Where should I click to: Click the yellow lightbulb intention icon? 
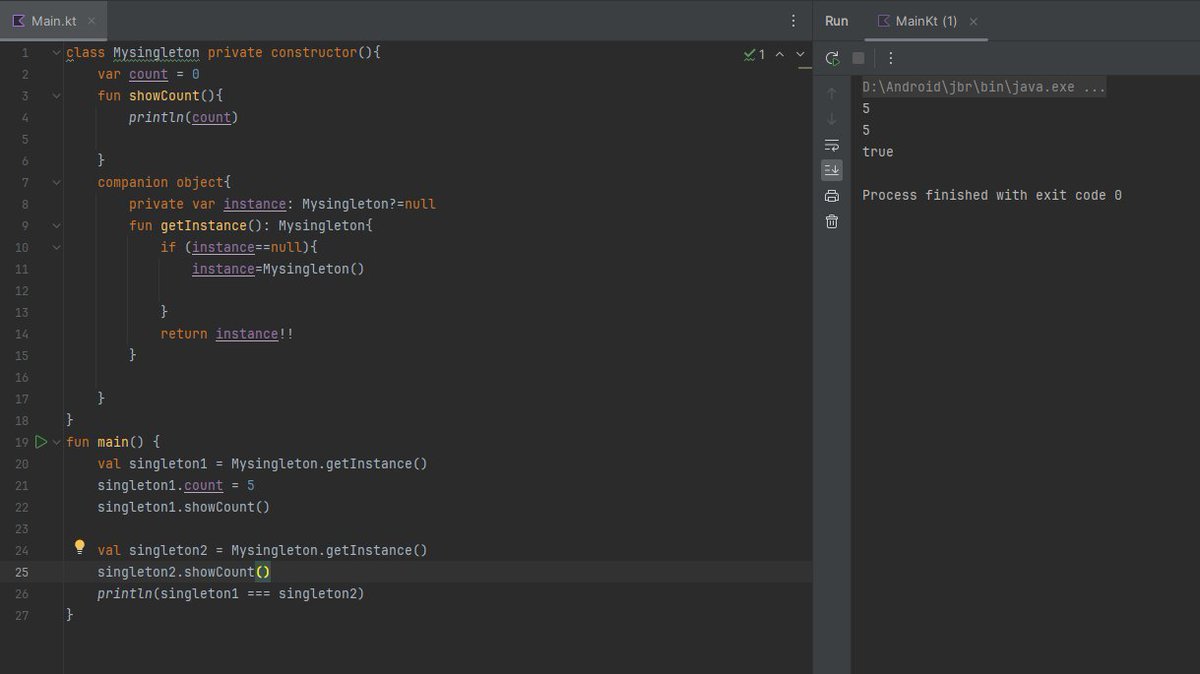click(x=80, y=547)
